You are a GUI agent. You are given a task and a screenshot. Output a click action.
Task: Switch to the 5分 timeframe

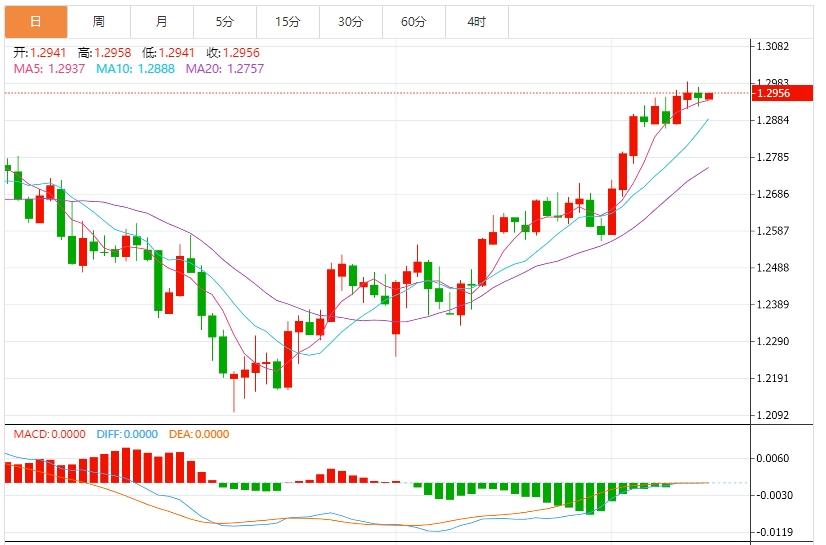point(225,21)
